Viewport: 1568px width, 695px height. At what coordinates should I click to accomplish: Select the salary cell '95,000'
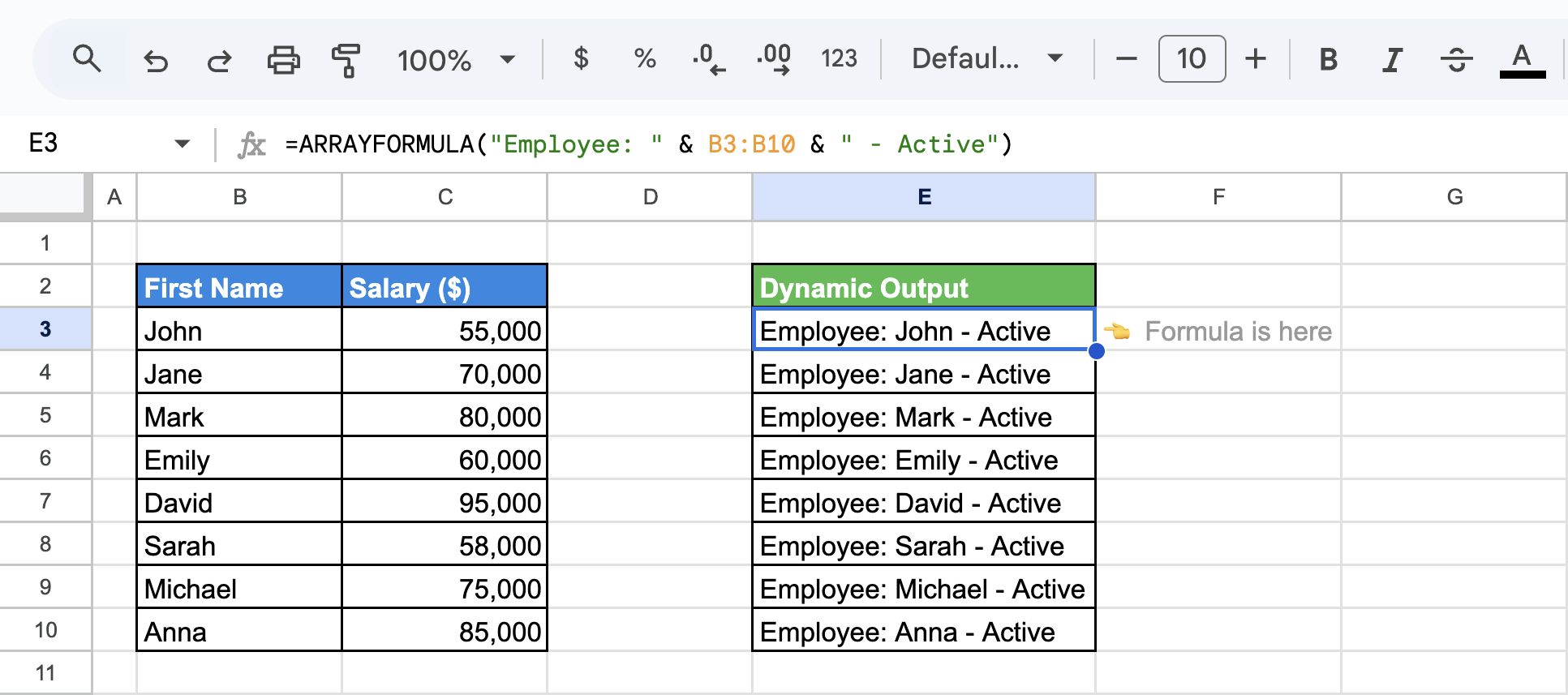(445, 501)
